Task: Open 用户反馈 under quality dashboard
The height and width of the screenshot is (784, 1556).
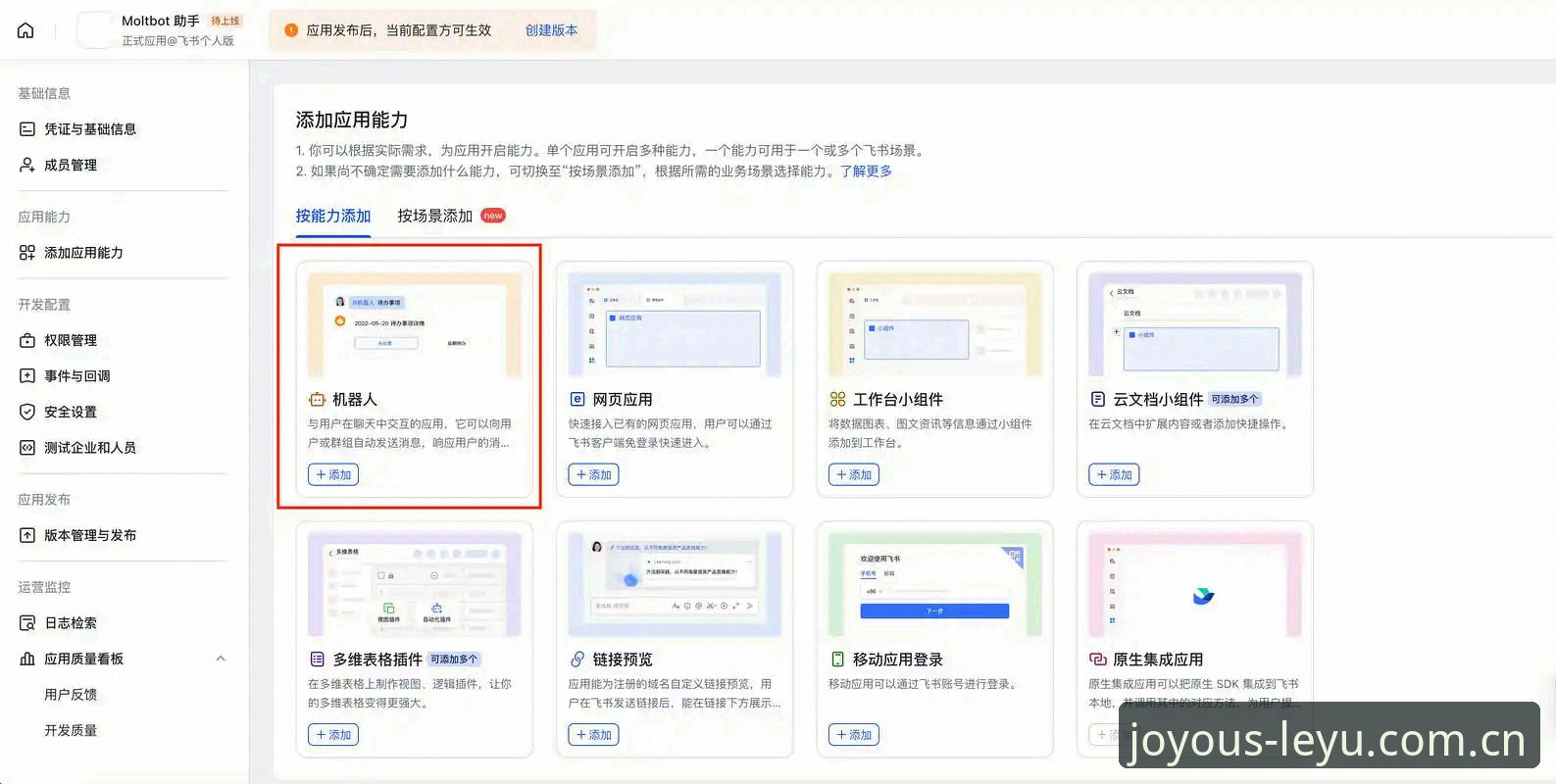Action: point(71,695)
